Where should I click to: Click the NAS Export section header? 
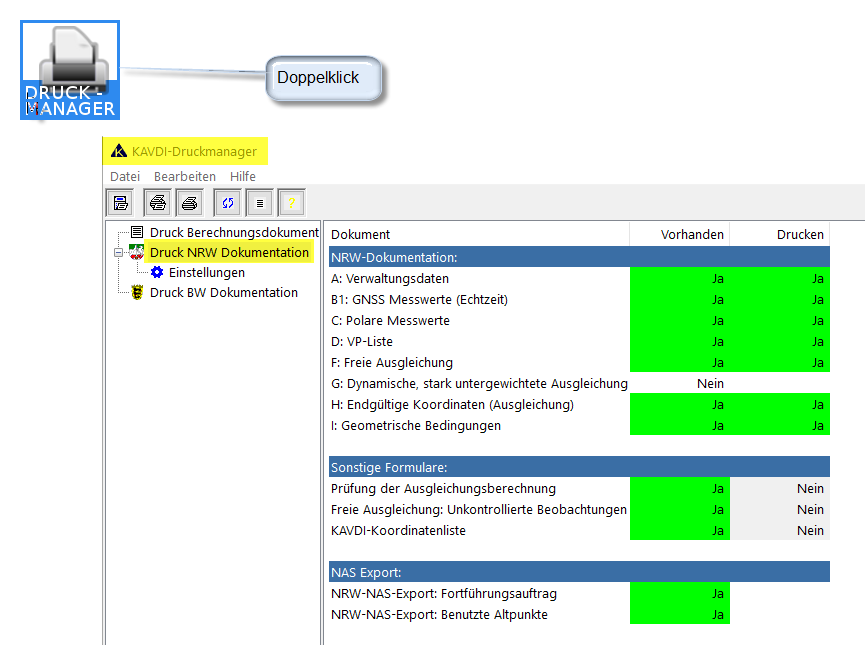pos(579,572)
